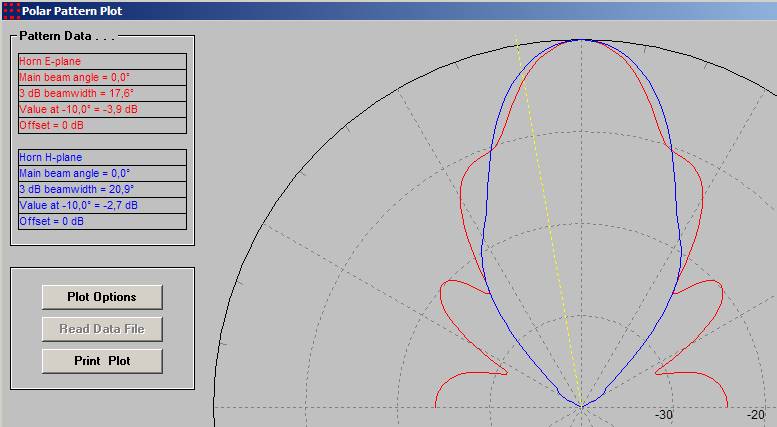The width and height of the screenshot is (777, 427).
Task: Select 'Value at -10,0° = -3,9 dB' cell
Action: tap(102, 109)
